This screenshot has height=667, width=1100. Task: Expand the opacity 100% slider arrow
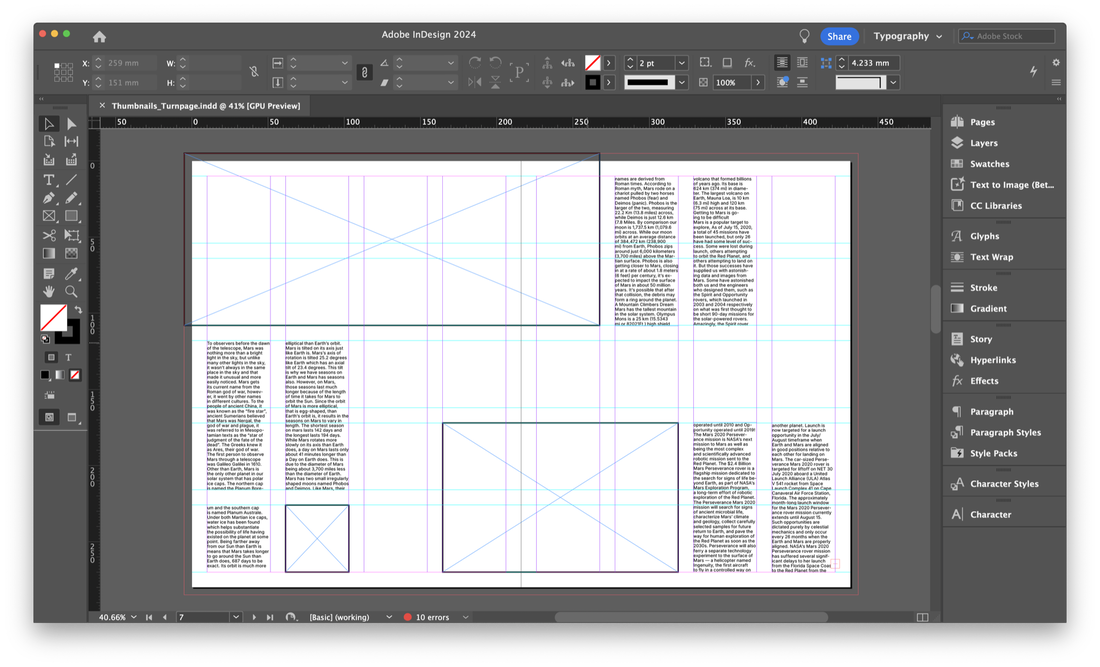pyautogui.click(x=758, y=82)
